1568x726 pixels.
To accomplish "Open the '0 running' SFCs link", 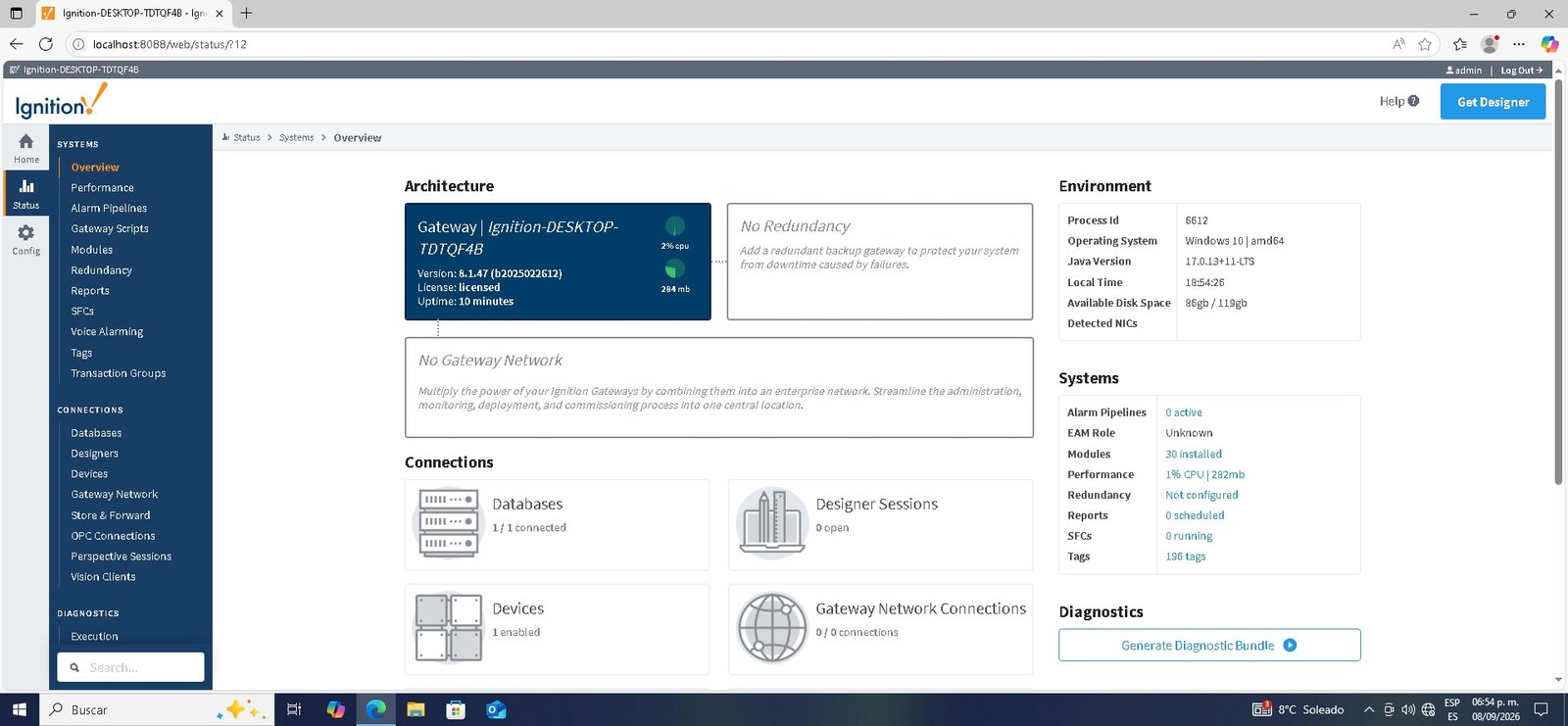I will (x=1189, y=536).
